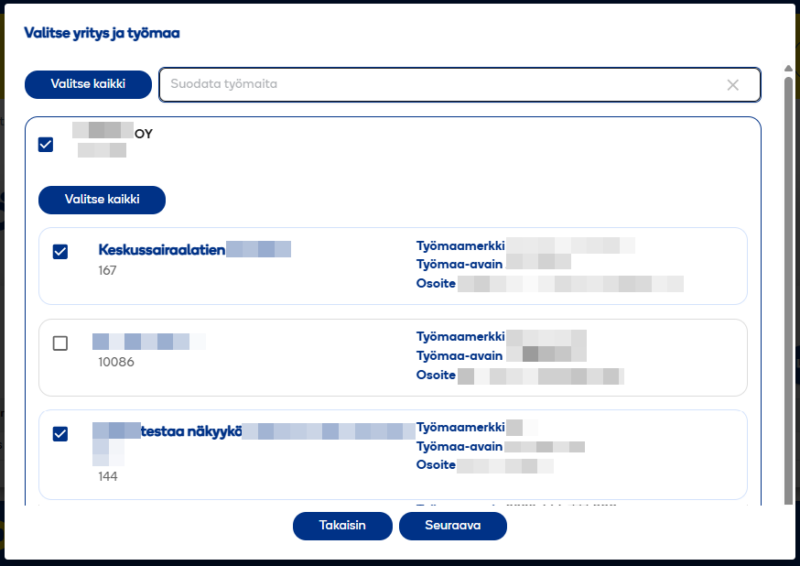800x566 pixels.
Task: Click the dialog's vertical scrollbar
Action: 788,300
